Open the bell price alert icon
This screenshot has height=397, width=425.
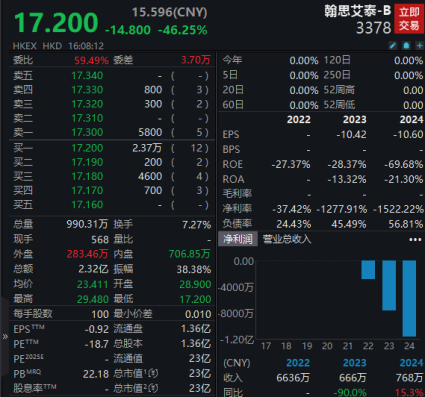[406, 46]
